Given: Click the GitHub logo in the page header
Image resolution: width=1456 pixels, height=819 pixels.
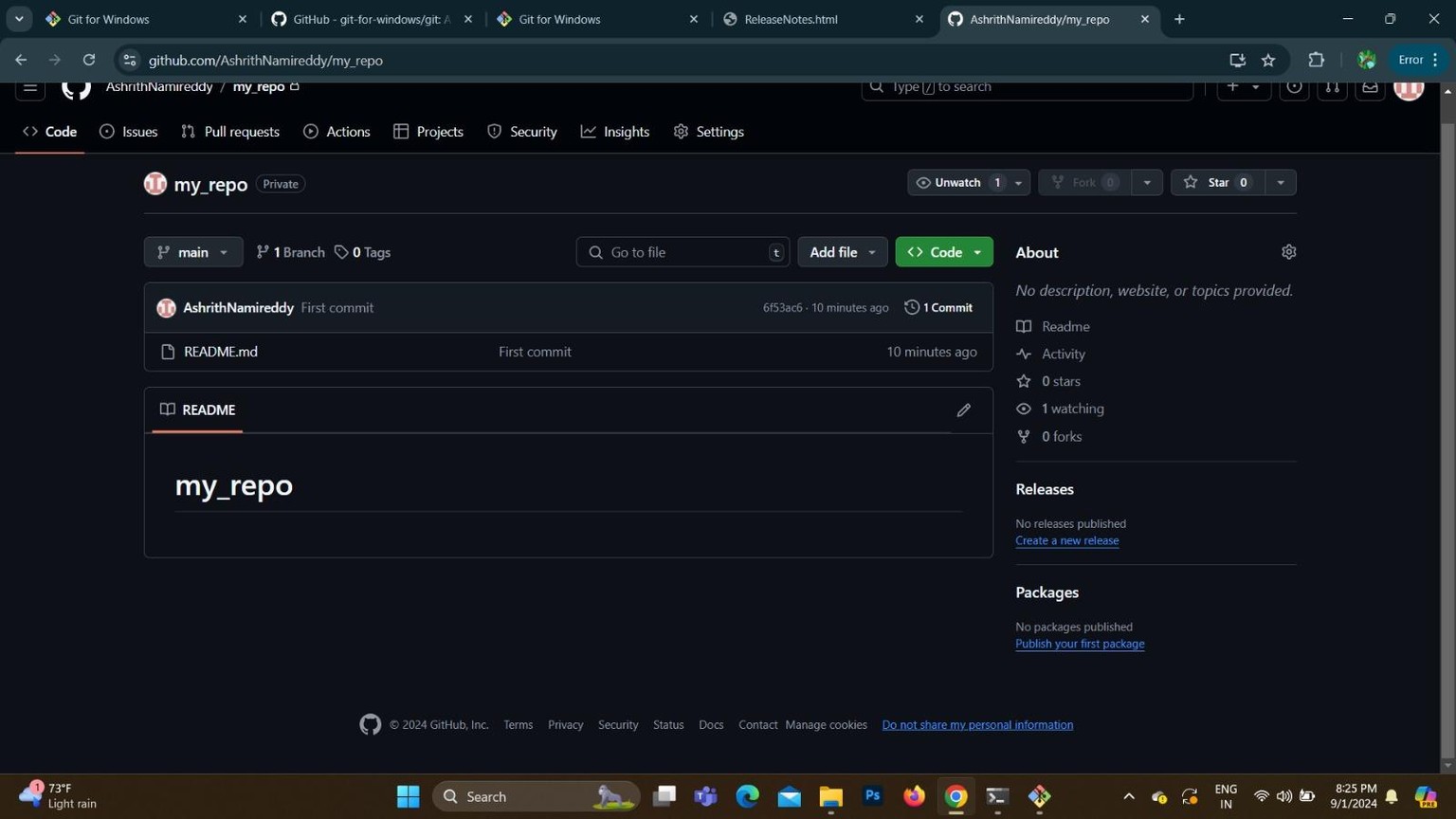Looking at the screenshot, I should tap(76, 89).
